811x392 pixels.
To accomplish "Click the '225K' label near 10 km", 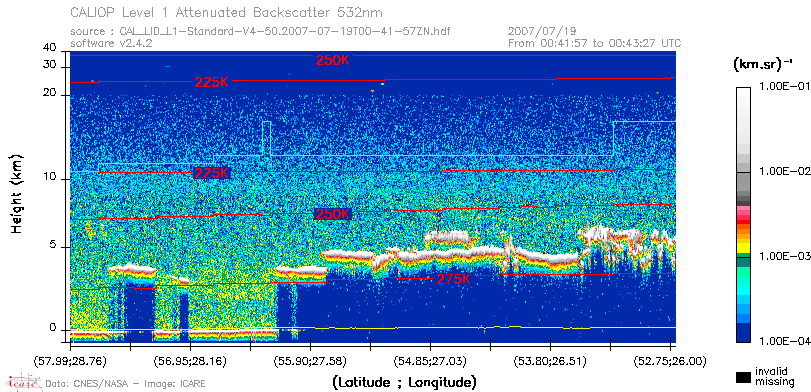I will click(212, 173).
